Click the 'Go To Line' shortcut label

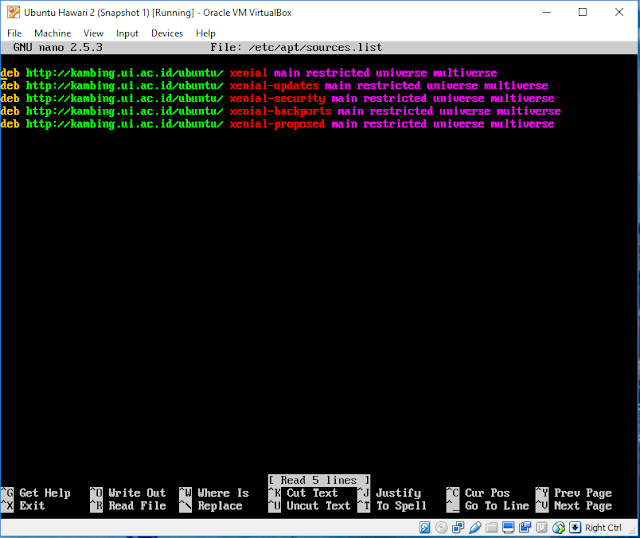497,506
